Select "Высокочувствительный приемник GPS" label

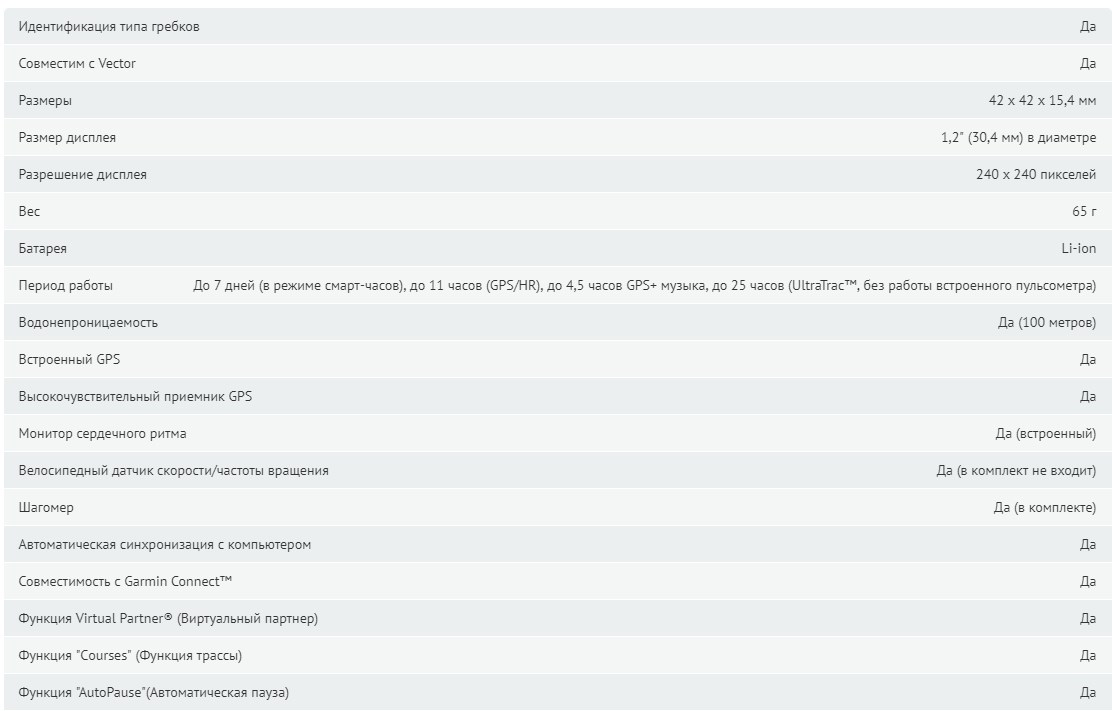tap(135, 396)
